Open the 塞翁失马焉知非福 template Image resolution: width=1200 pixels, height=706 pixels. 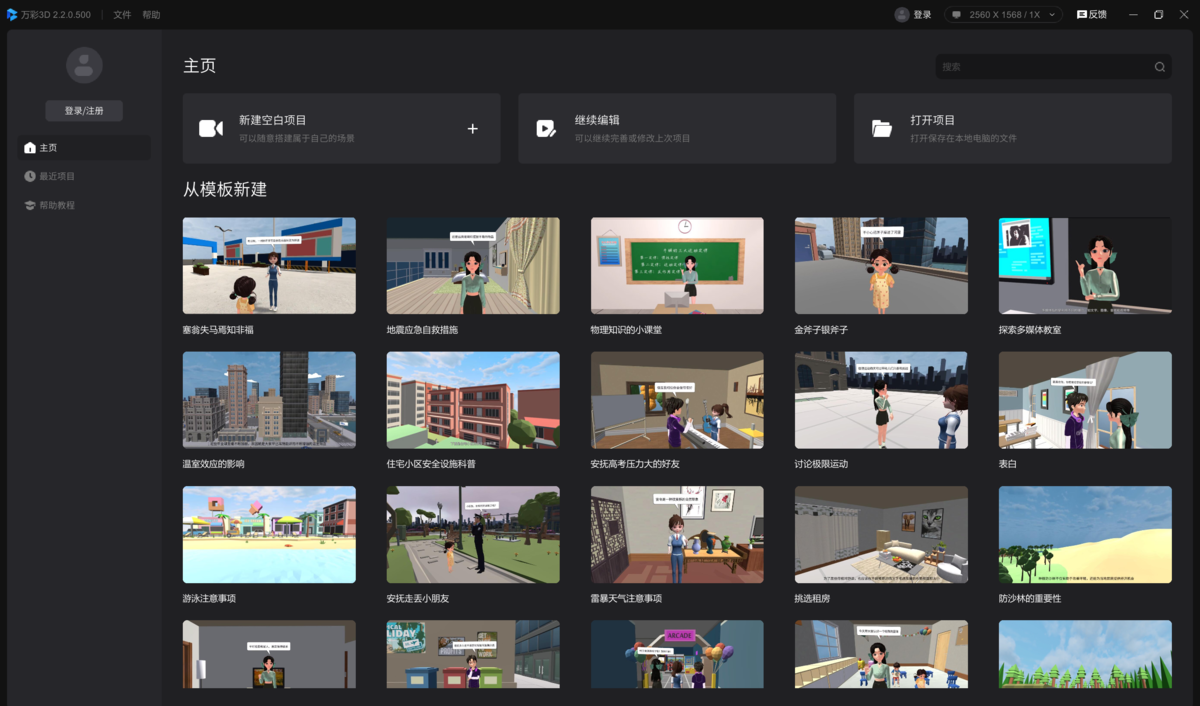[x=268, y=265]
